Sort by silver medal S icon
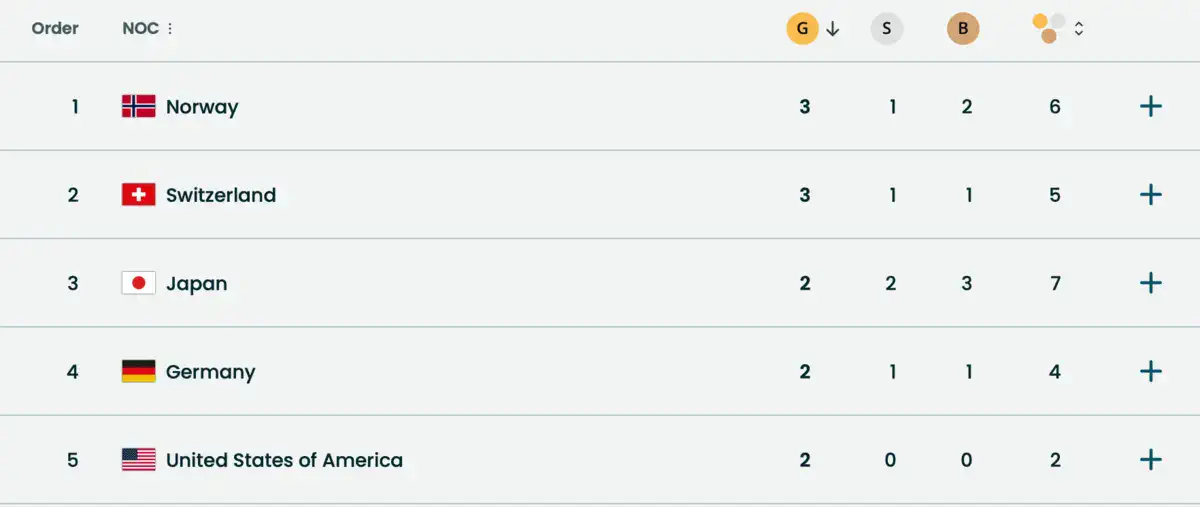The height and width of the screenshot is (507, 1200). (x=887, y=29)
